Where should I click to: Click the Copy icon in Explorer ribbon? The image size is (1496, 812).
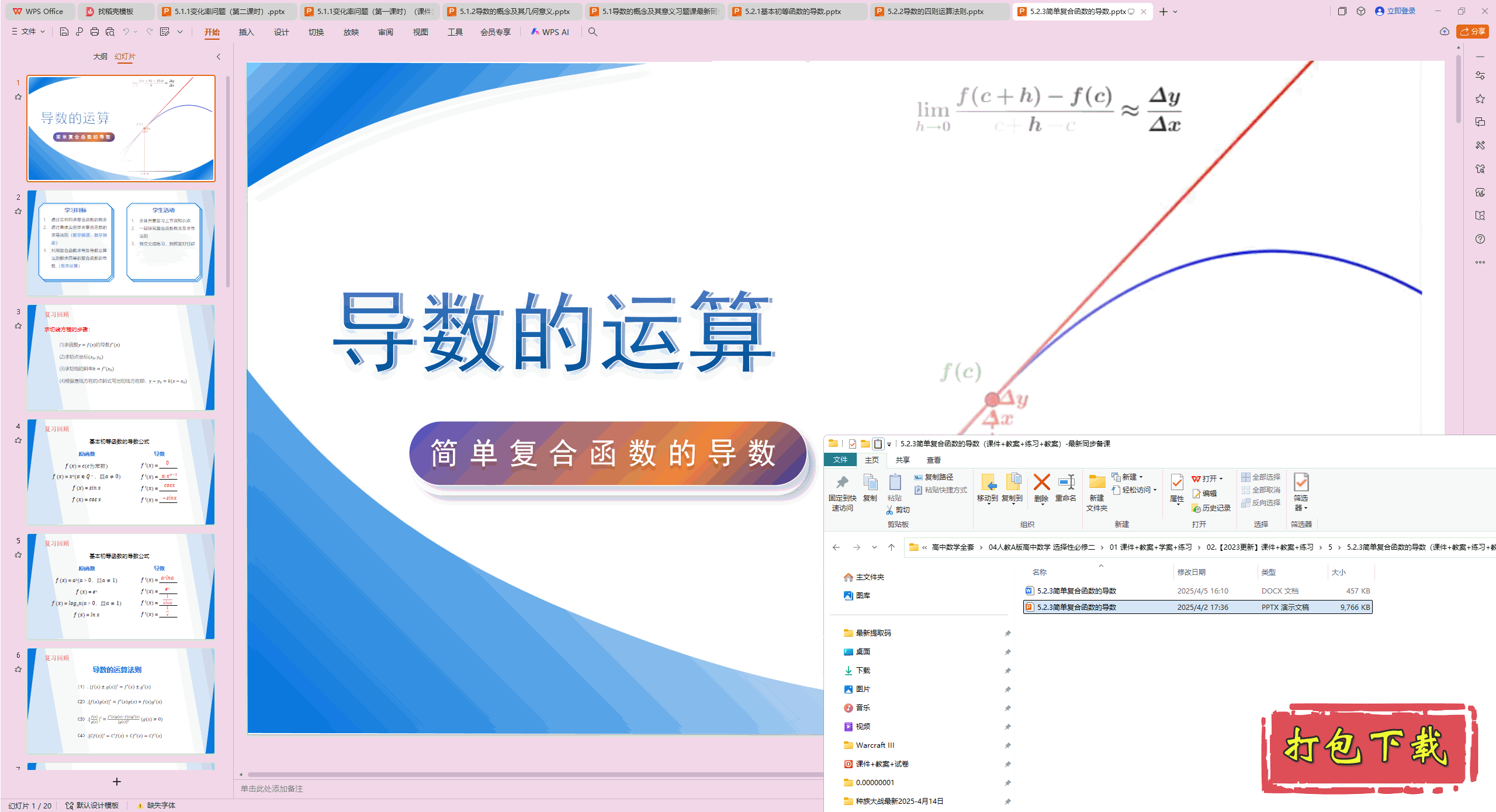870,488
